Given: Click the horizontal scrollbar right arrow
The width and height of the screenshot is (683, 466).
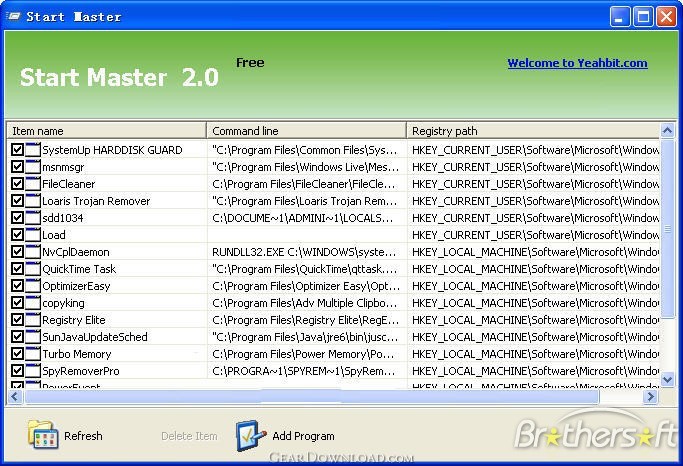Looking at the screenshot, I should [650, 396].
